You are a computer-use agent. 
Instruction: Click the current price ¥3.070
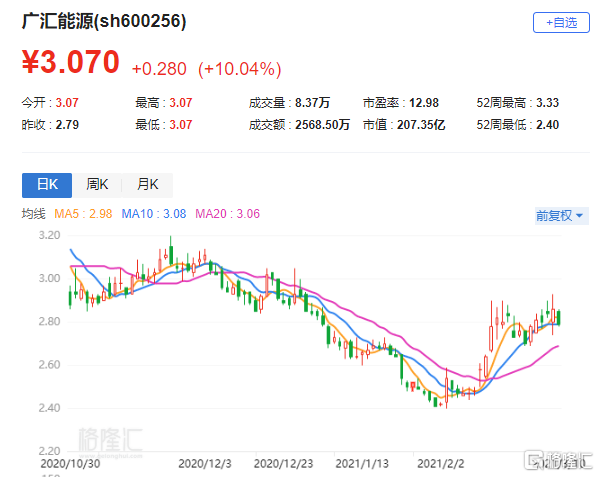[71, 61]
